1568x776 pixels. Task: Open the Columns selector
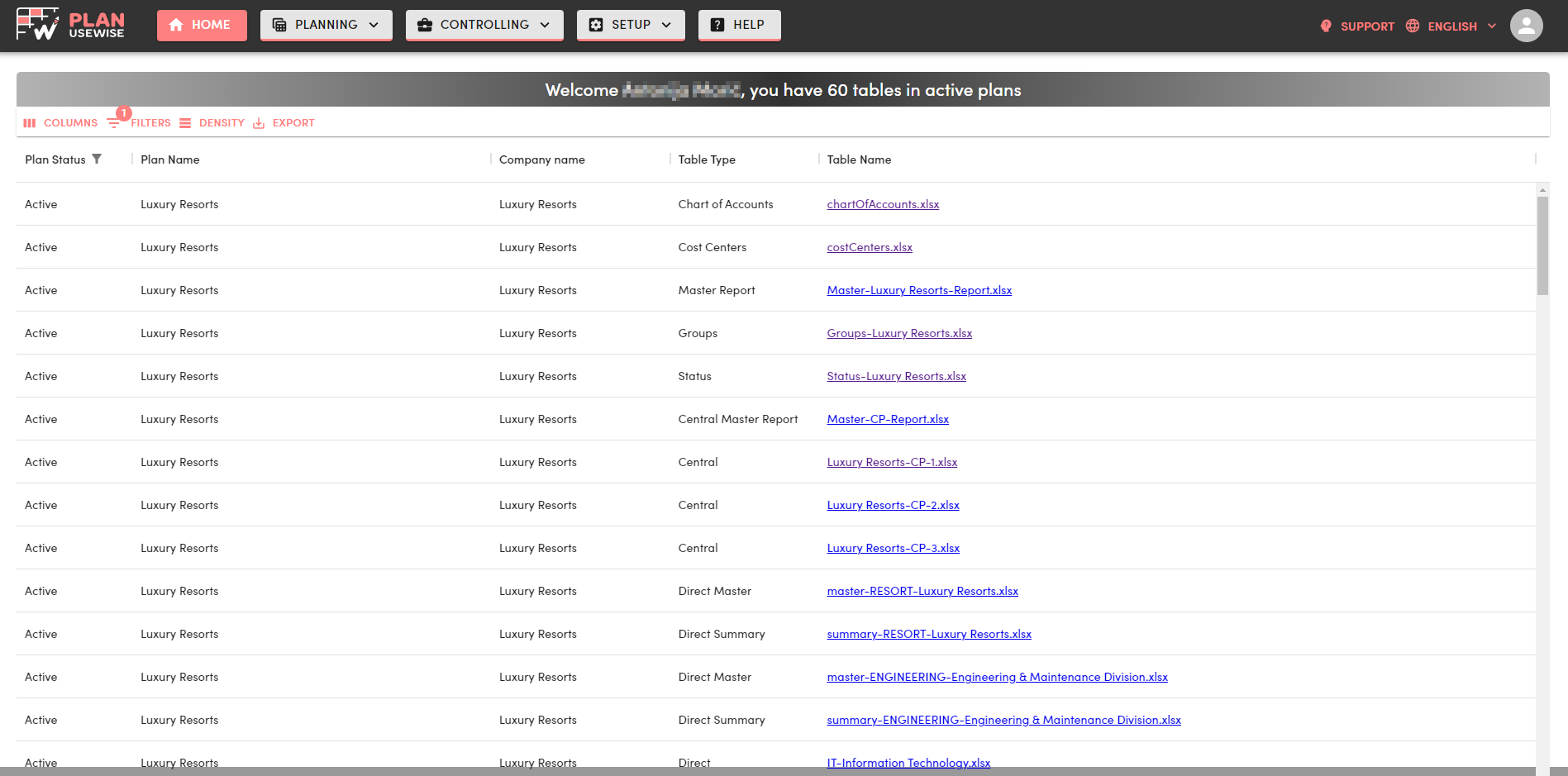click(60, 123)
